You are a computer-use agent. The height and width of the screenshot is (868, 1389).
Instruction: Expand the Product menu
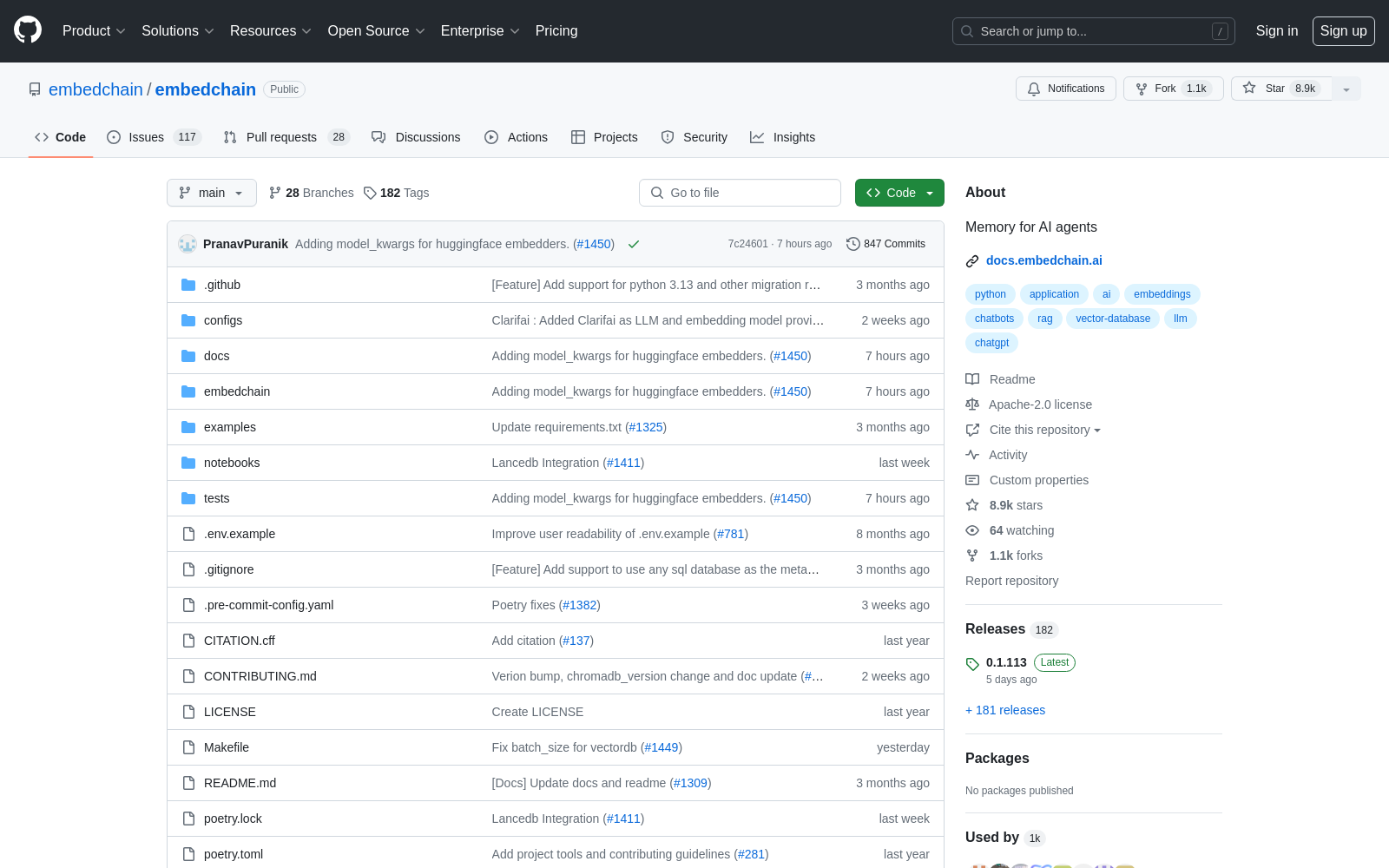[x=94, y=30]
